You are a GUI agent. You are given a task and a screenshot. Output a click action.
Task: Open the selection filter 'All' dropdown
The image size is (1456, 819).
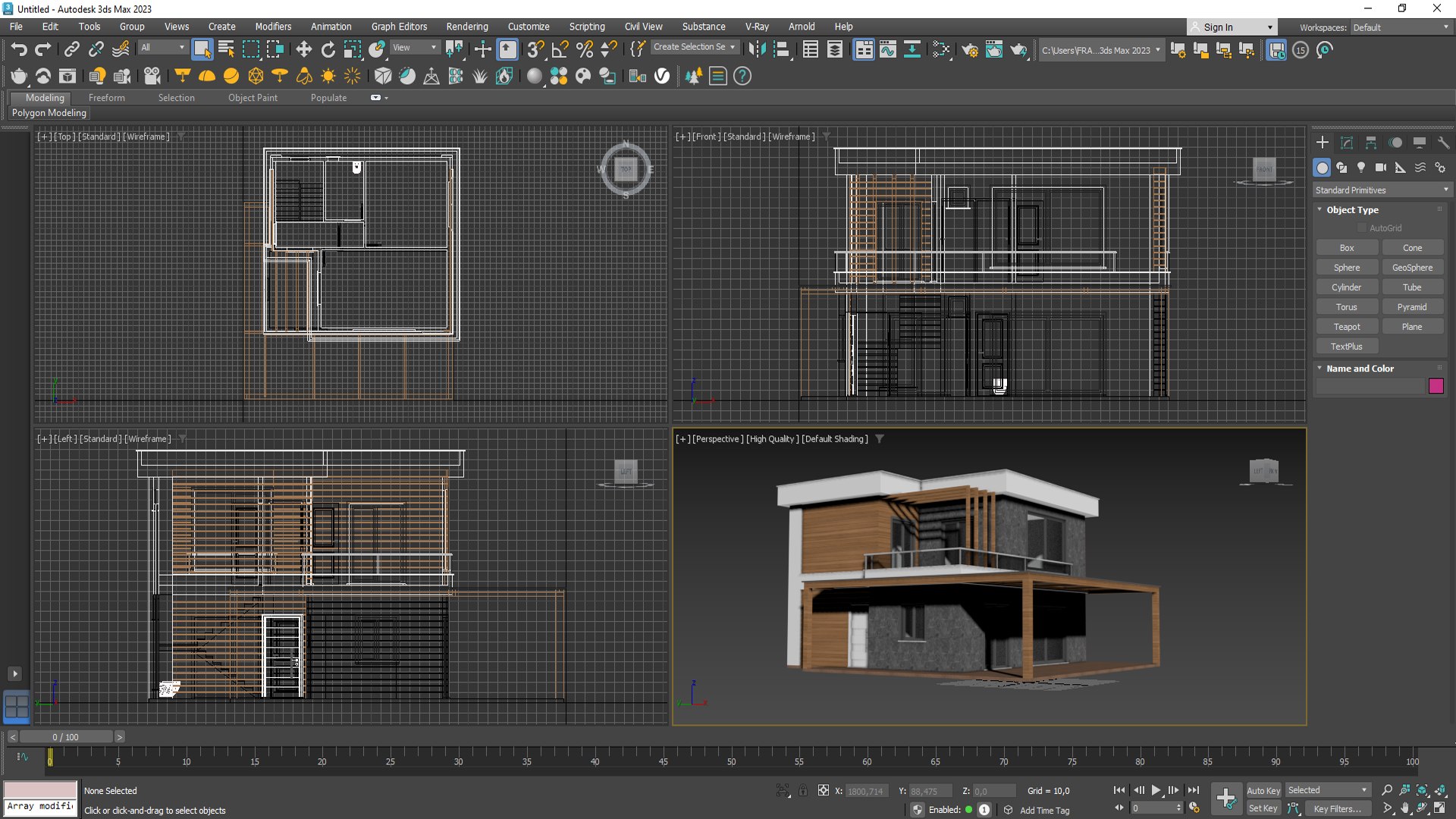(x=163, y=48)
